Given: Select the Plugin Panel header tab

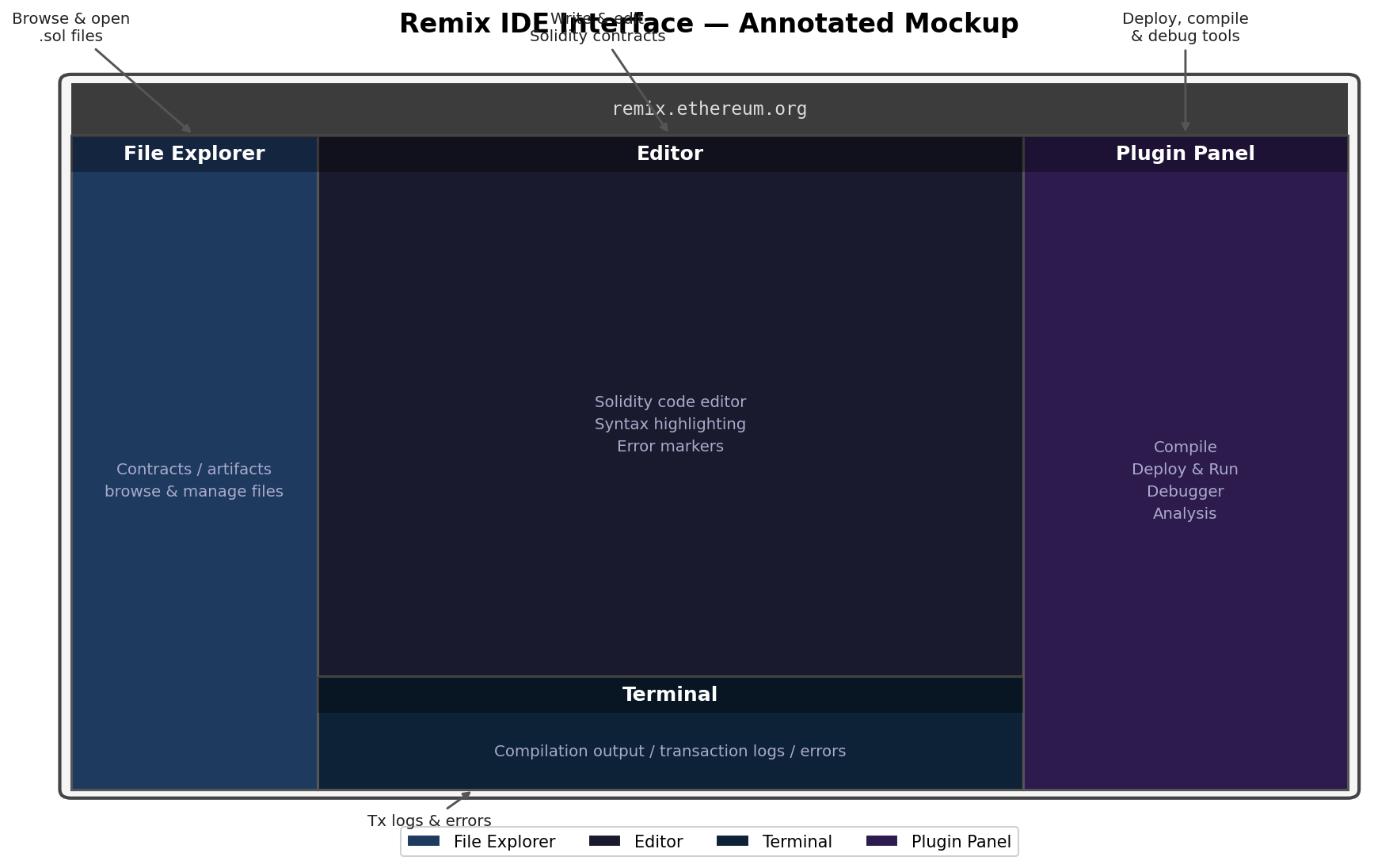Looking at the screenshot, I should [1184, 153].
